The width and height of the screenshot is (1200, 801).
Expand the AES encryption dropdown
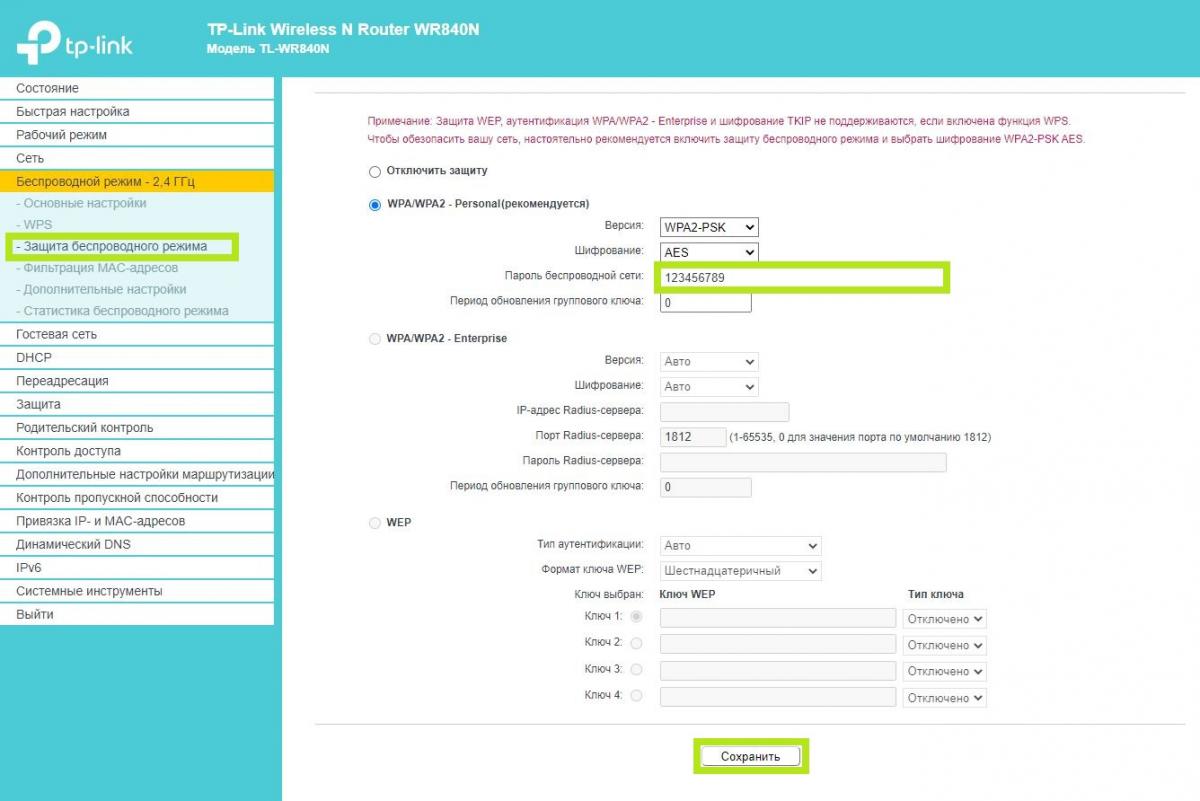tap(709, 253)
